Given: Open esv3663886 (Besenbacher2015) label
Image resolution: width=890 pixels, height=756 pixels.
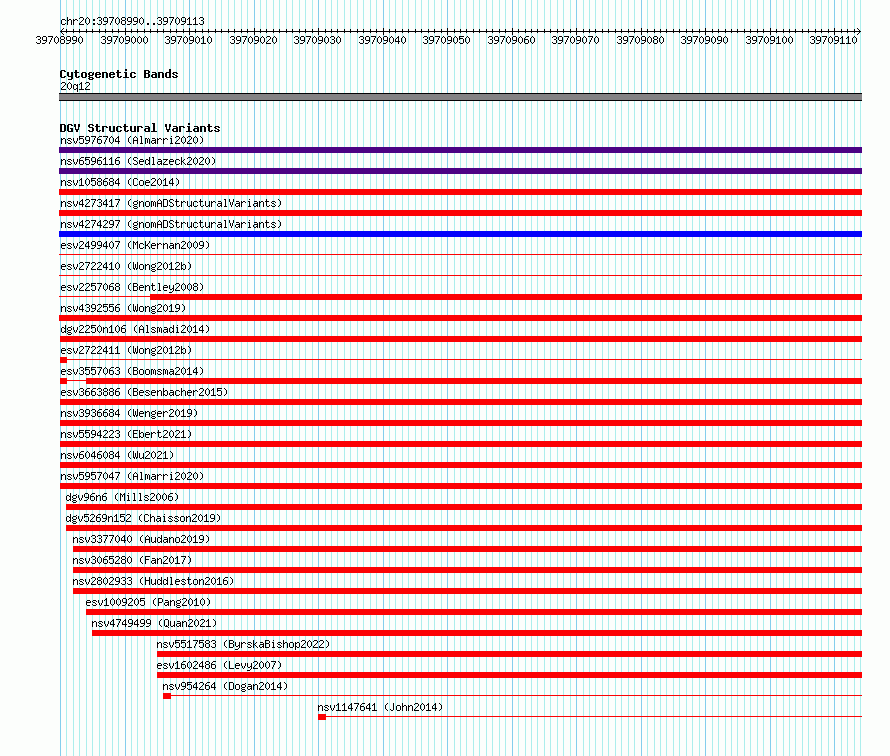Looking at the screenshot, I should tap(144, 392).
